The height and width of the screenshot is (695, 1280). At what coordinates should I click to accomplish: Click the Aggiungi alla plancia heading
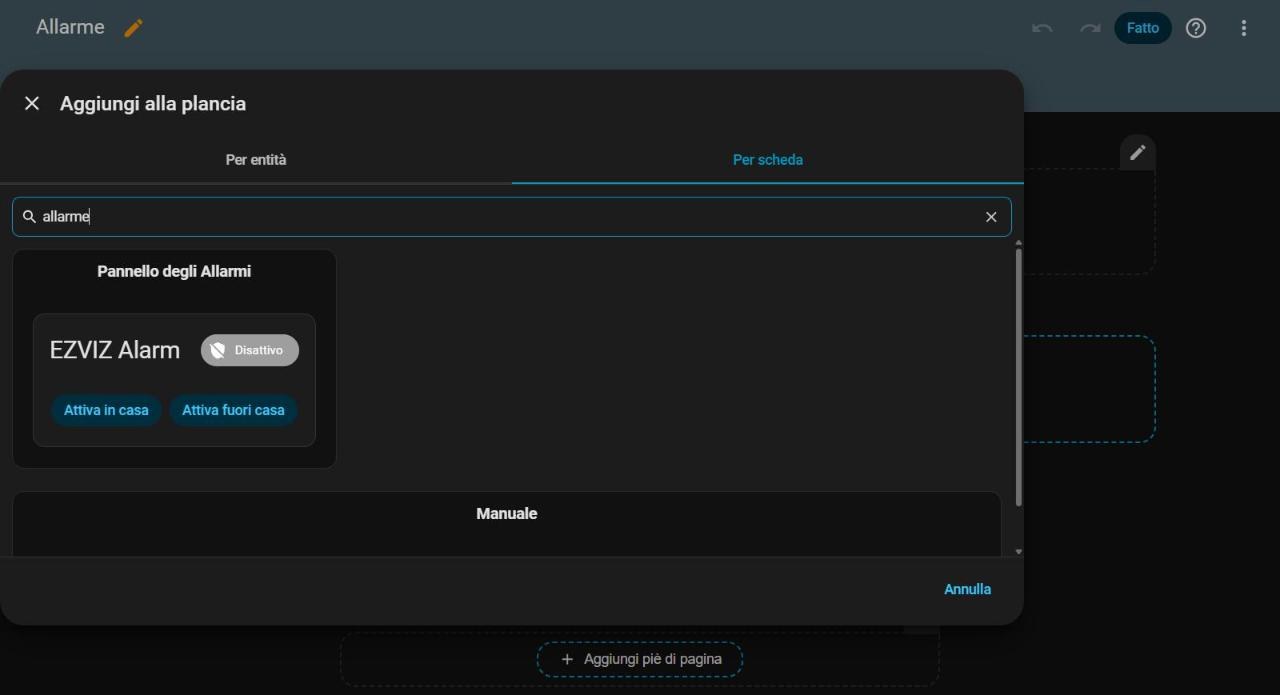pyautogui.click(x=153, y=103)
